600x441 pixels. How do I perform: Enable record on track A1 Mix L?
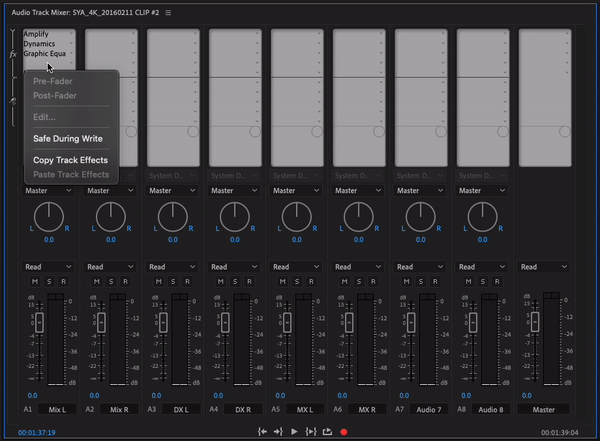pos(64,282)
